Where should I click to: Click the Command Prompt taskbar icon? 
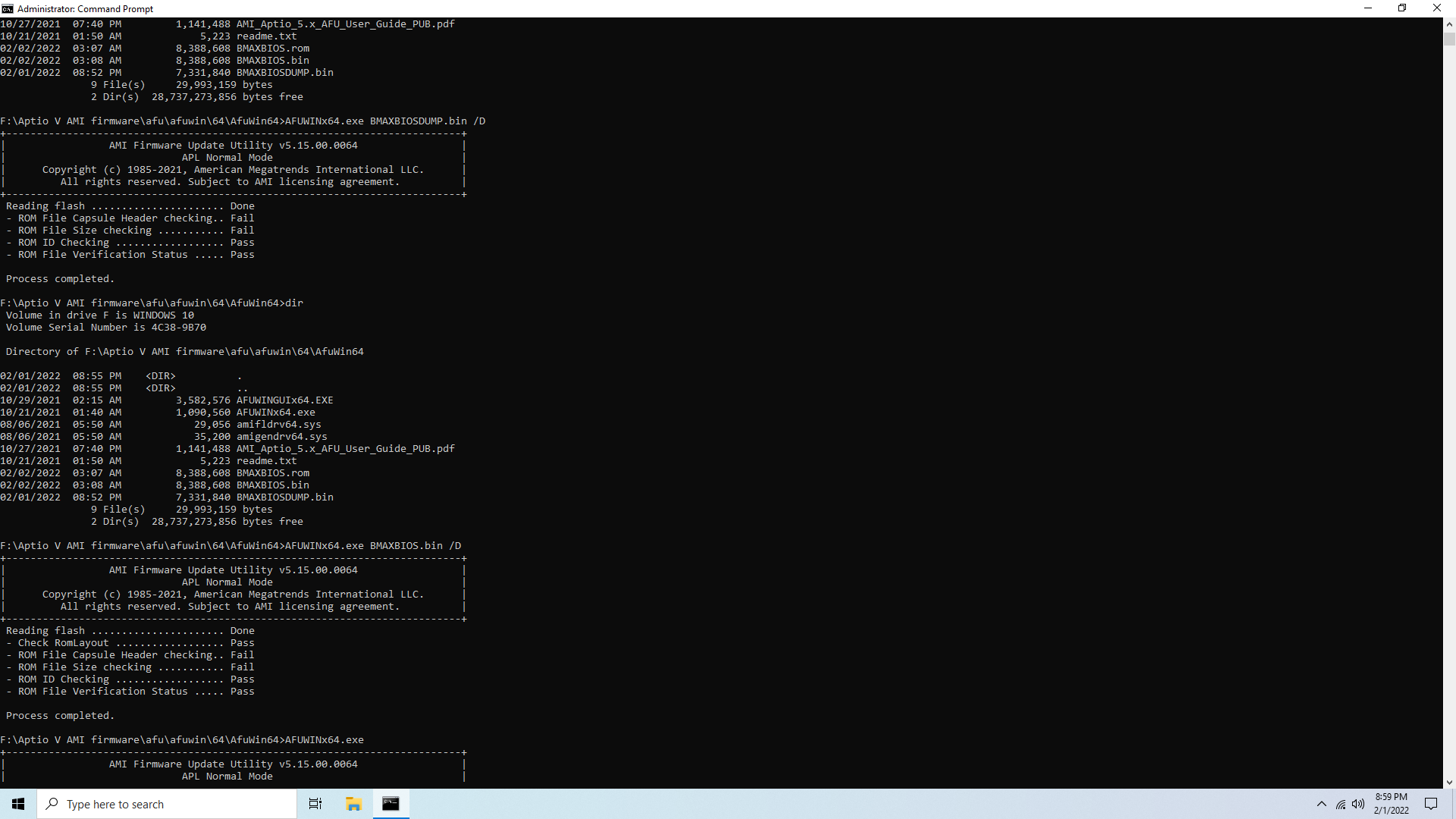click(x=391, y=803)
